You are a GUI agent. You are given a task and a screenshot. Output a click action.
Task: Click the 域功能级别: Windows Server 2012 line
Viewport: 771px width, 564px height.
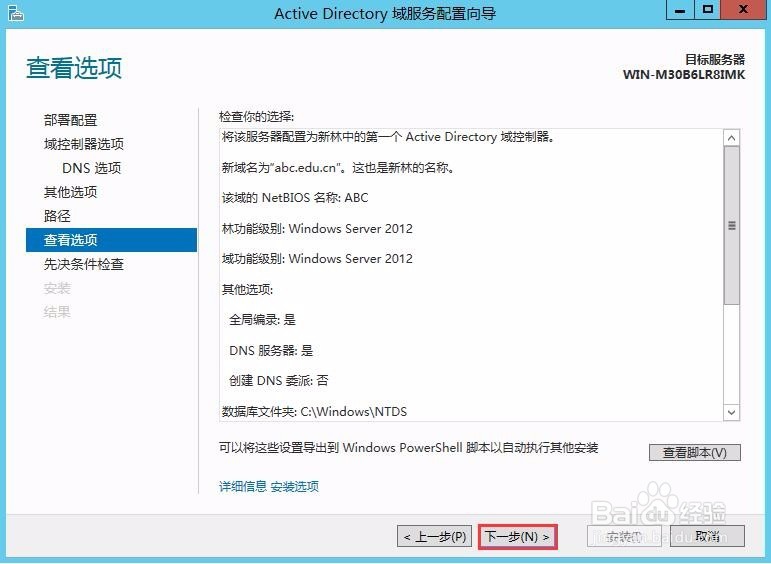coord(317,259)
